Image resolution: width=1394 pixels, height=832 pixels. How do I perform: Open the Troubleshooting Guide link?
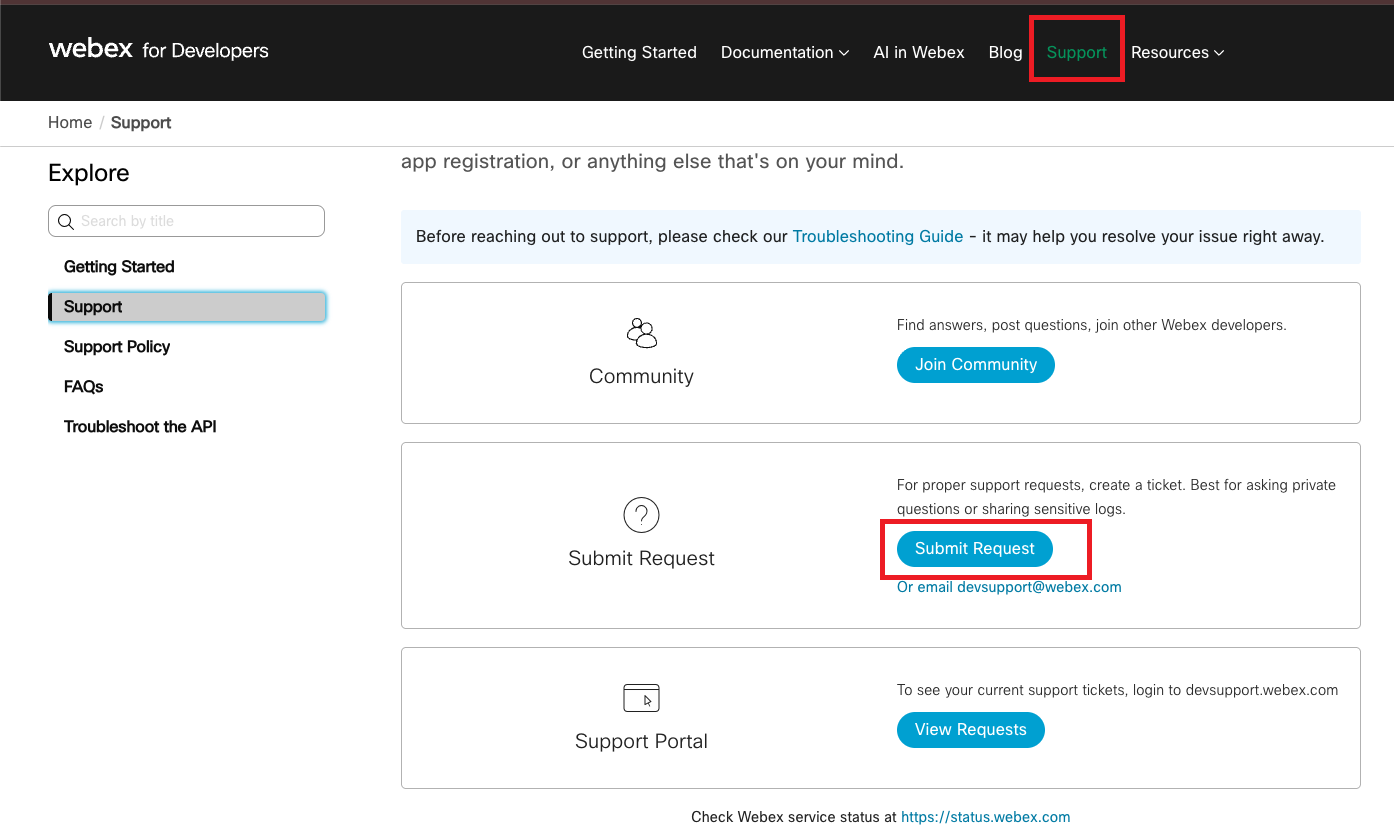878,237
